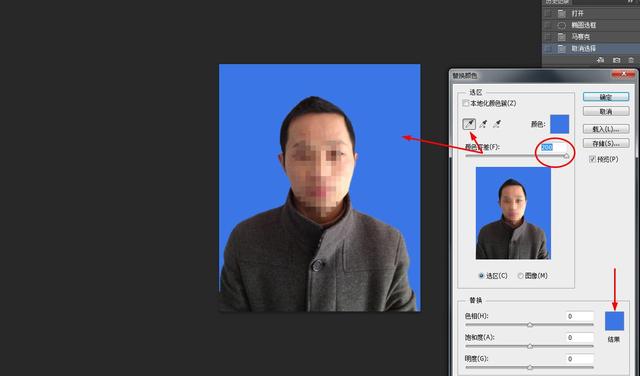The image size is (640, 376).
Task: Toggle the 预览(P) preview checkbox
Action: 592,159
